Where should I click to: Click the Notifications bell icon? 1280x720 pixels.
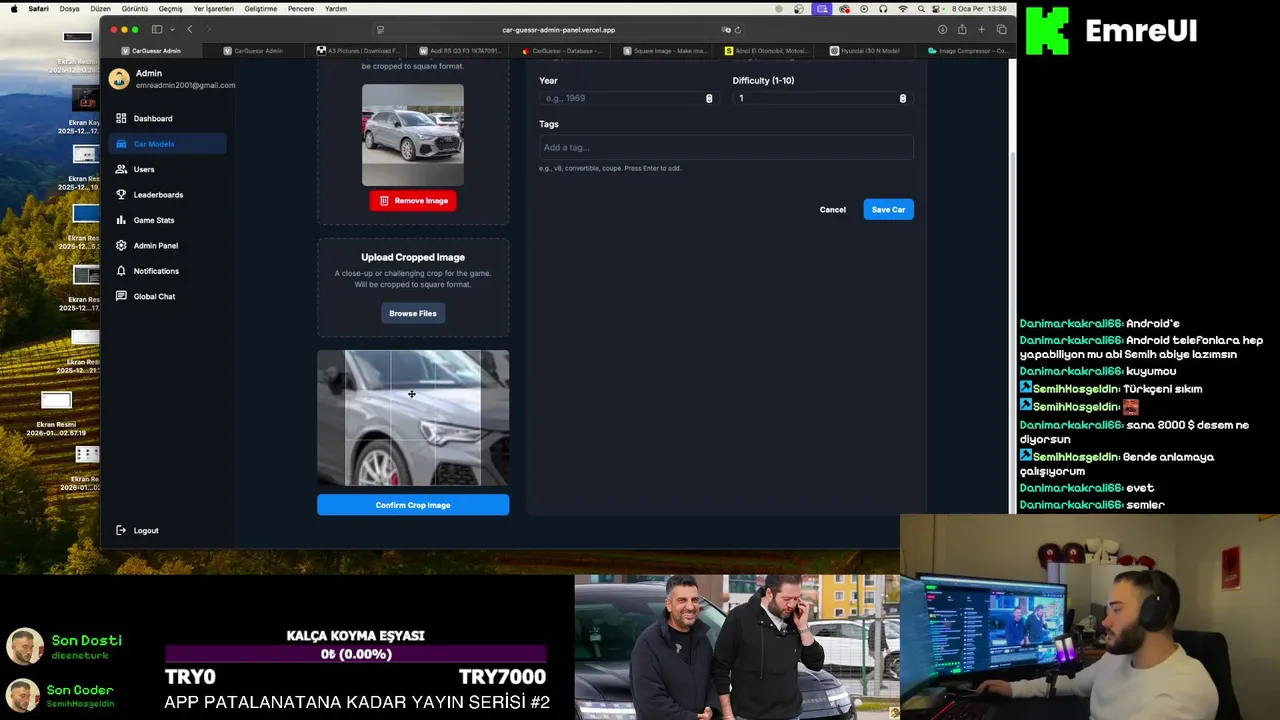tap(121, 271)
